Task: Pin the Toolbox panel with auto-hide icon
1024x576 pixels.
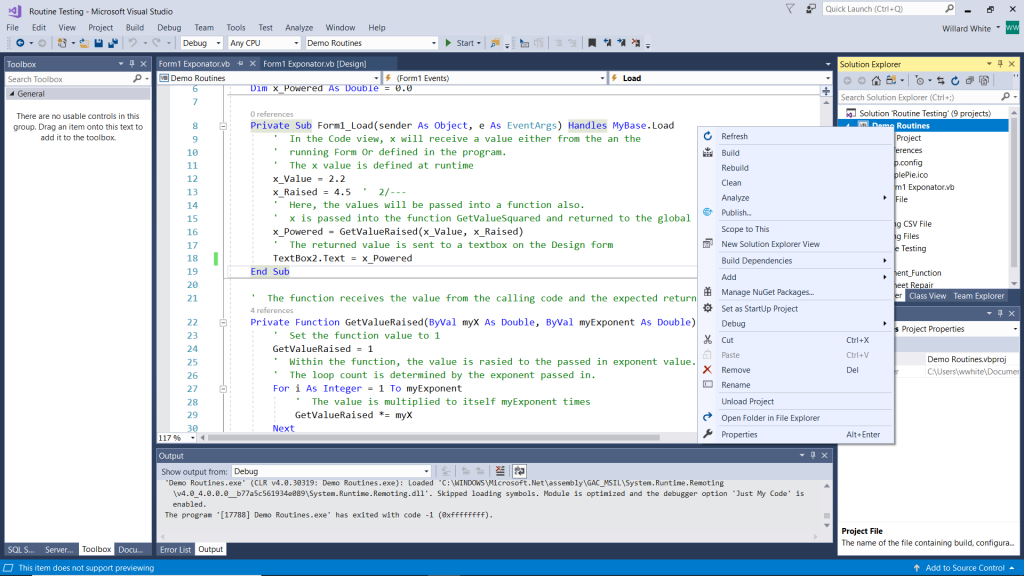Action: 132,64
